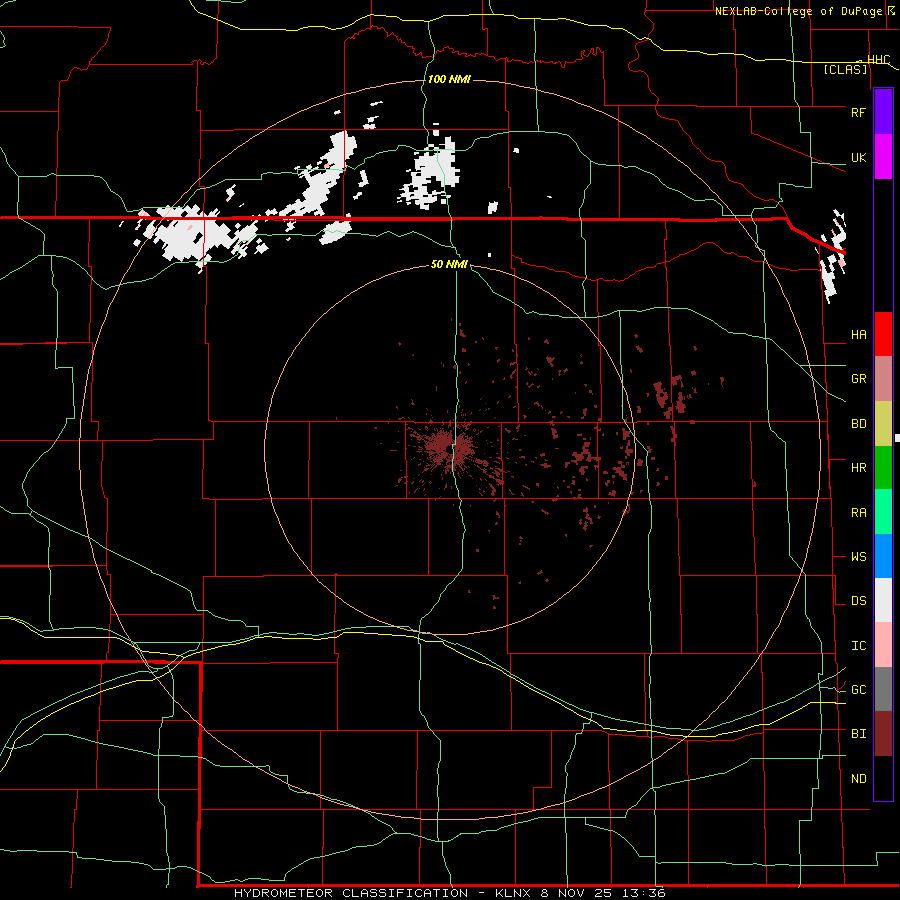Click the 'GR' legend label text
Viewport: 900px width, 900px height.
[x=858, y=379]
